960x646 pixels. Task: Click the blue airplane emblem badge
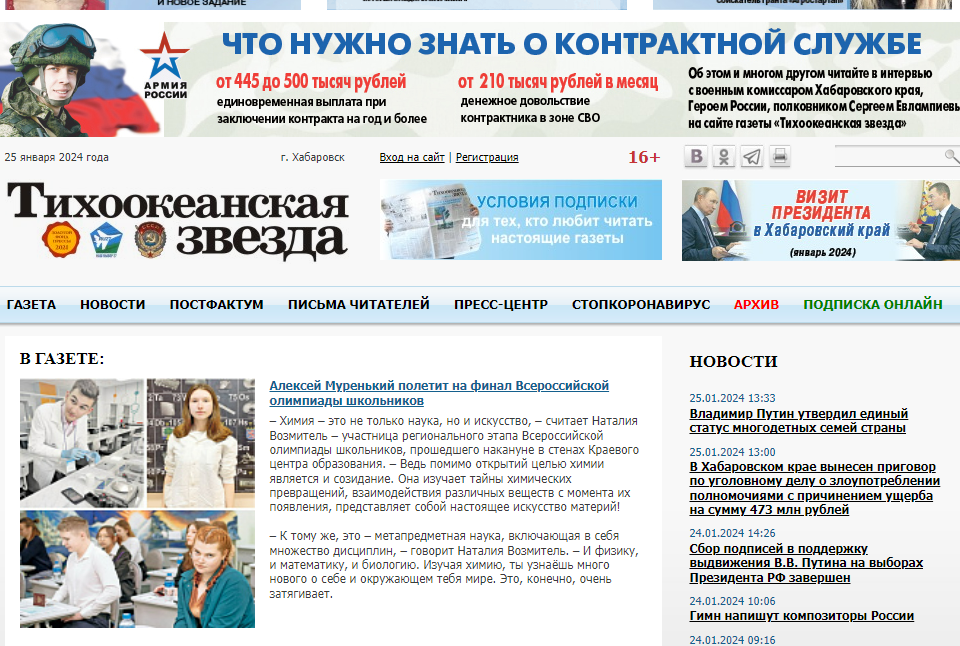pyautogui.click(x=106, y=241)
